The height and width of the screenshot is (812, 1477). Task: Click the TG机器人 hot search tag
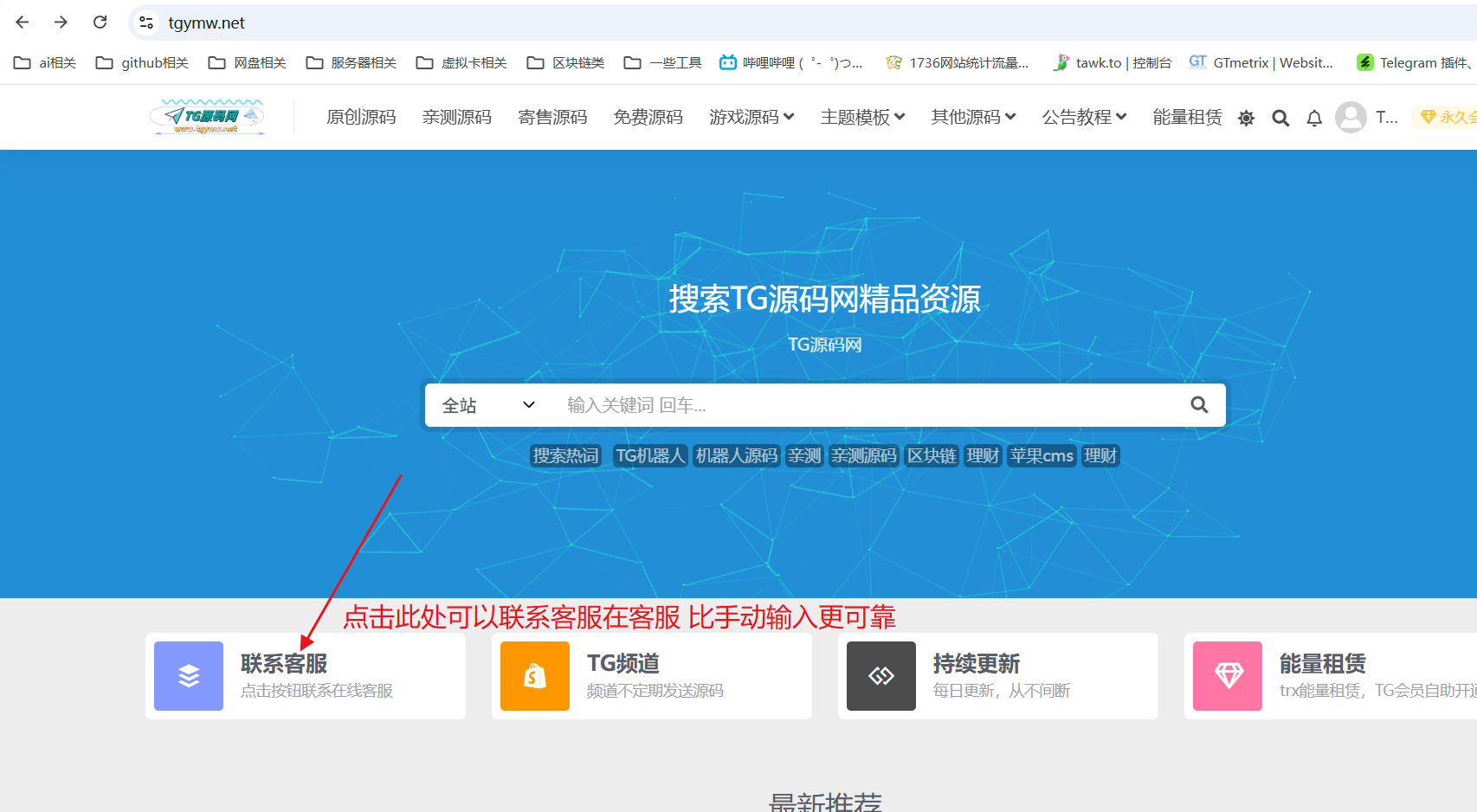tap(650, 455)
